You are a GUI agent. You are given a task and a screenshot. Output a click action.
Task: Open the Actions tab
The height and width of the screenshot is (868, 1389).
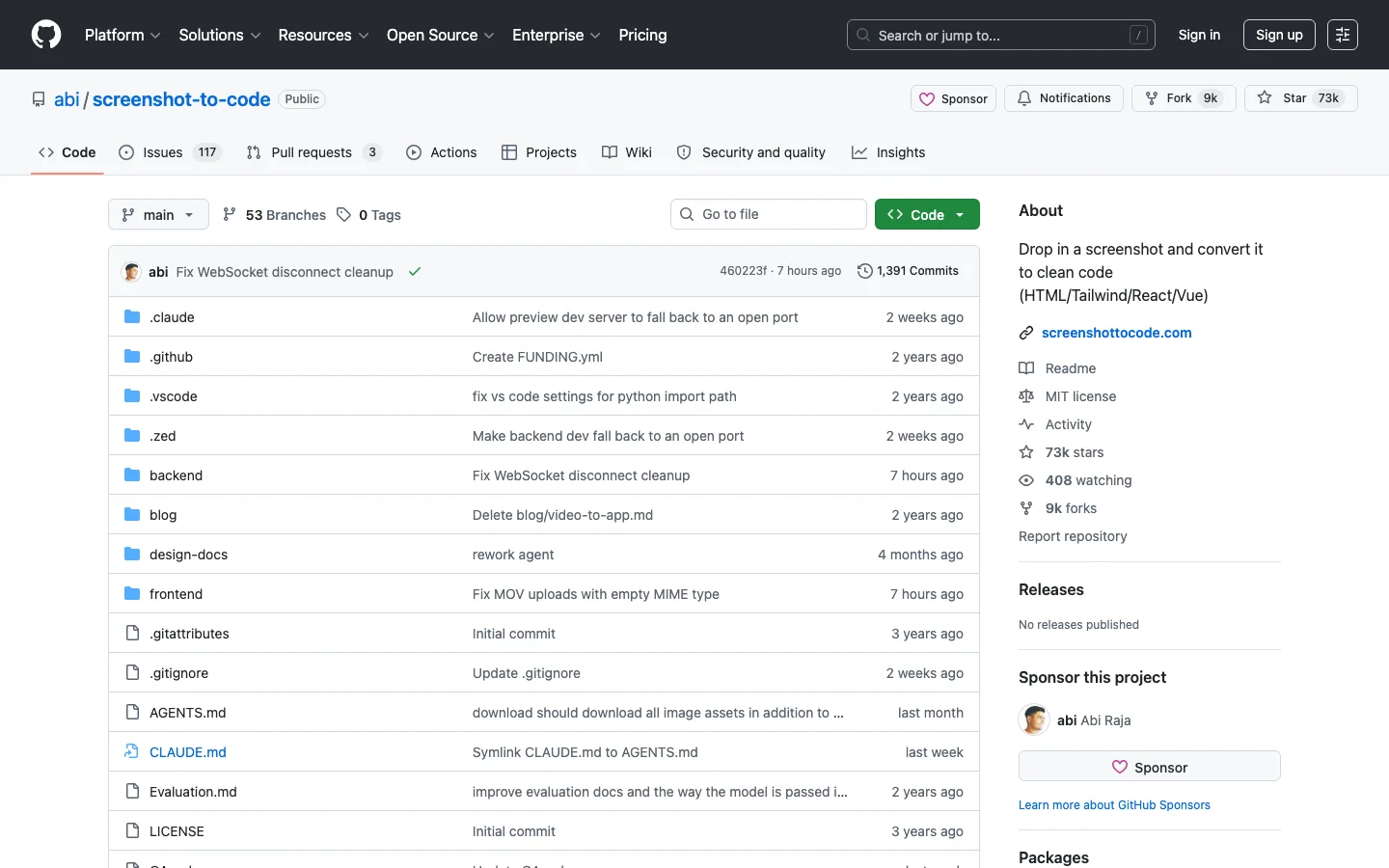click(442, 152)
